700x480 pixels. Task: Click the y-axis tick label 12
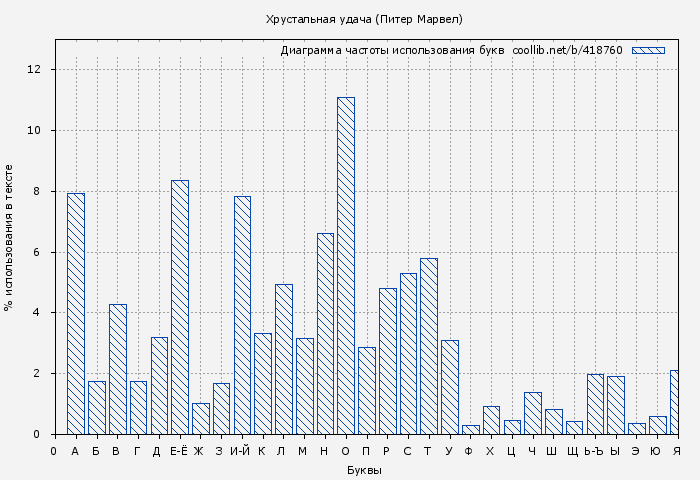coord(34,70)
